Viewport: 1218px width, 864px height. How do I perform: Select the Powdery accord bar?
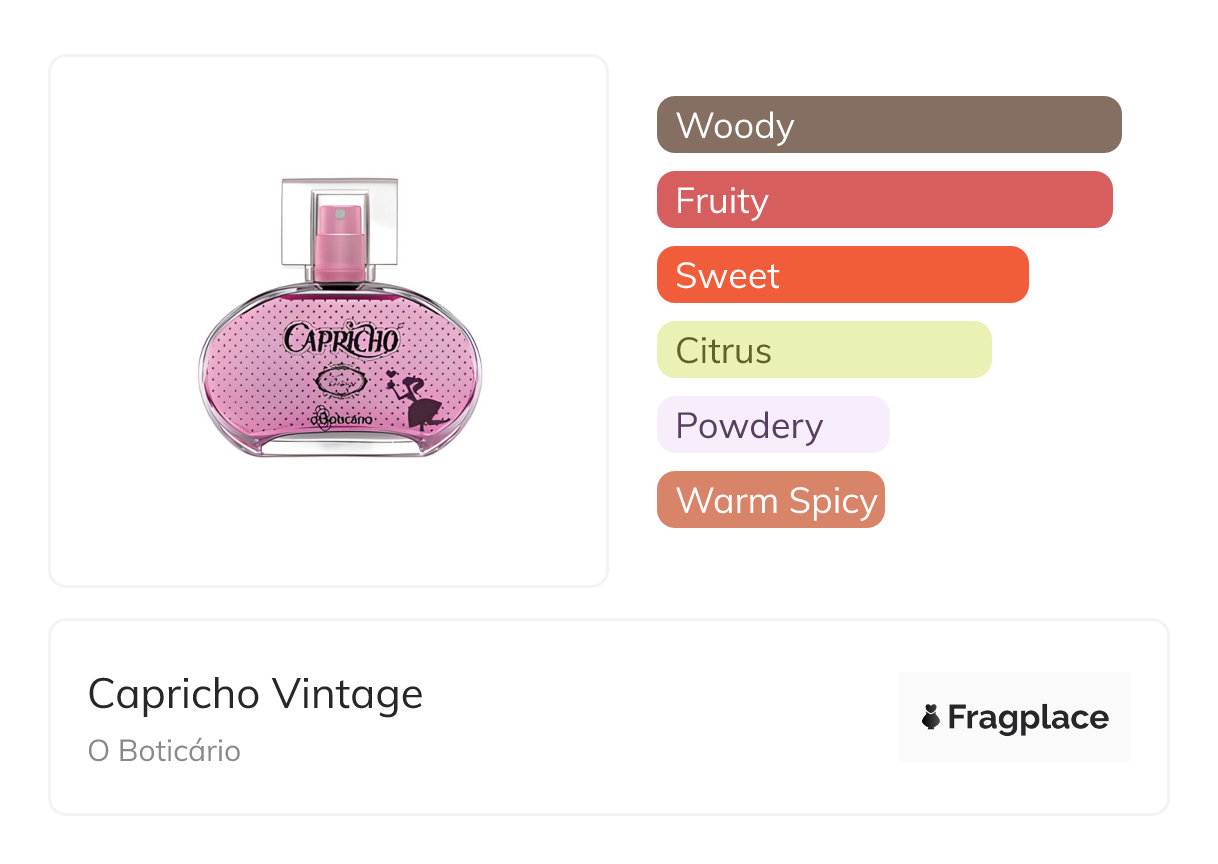(x=772, y=425)
